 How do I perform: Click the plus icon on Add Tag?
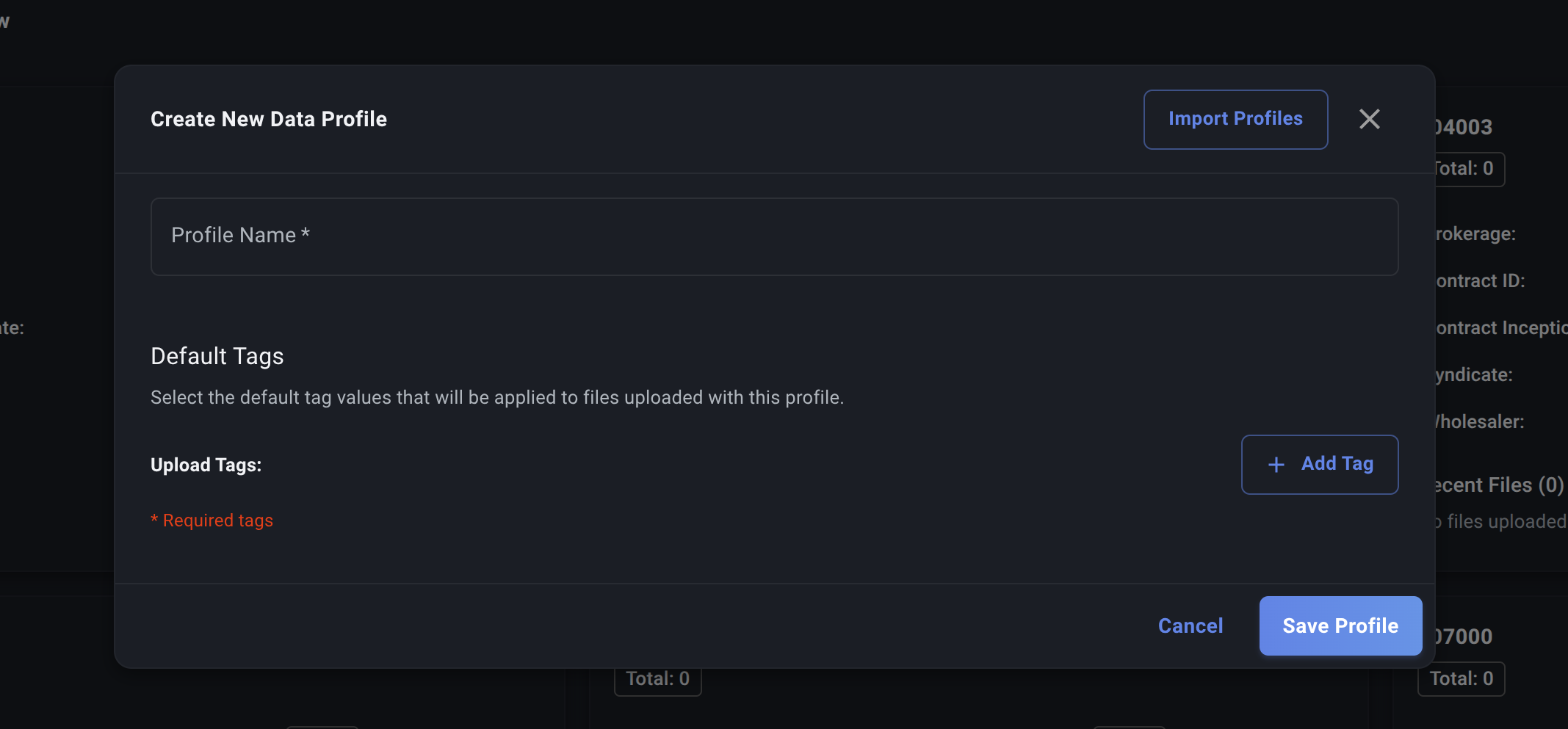[1276, 465]
